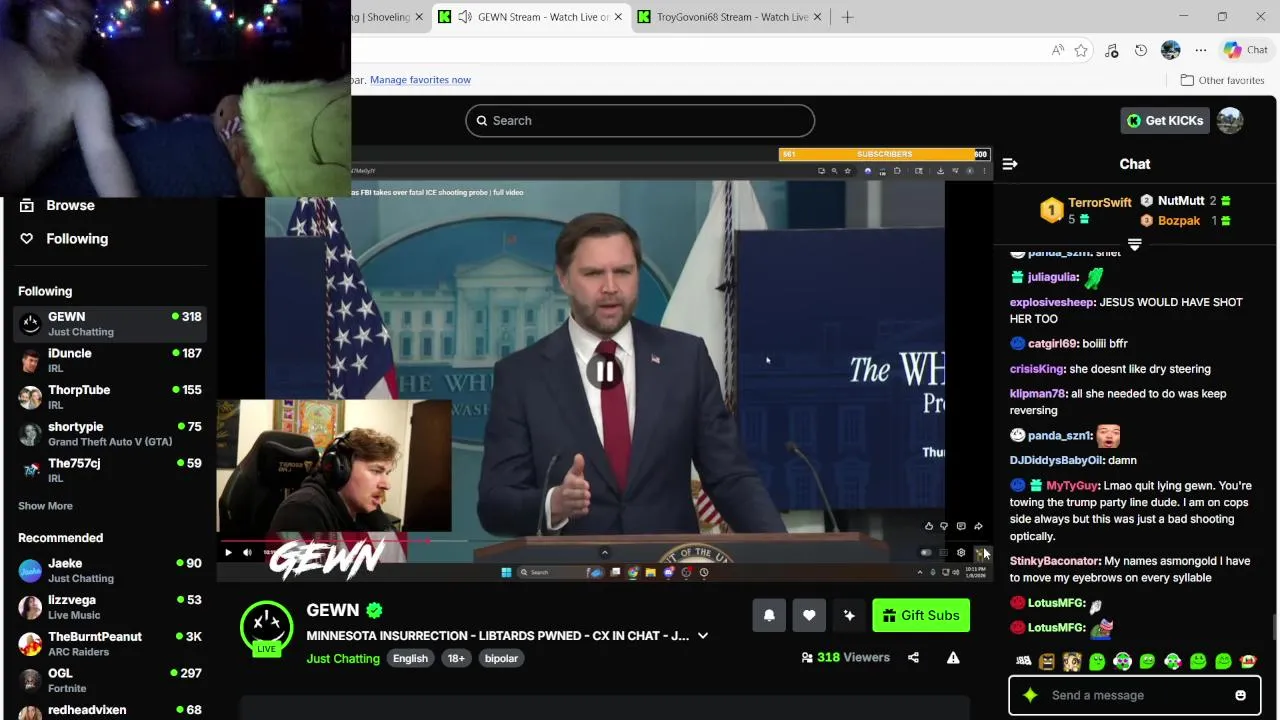Image resolution: width=1280 pixels, height=720 pixels.
Task: Click MyTyGuy username in chat
Action: tap(1072, 486)
